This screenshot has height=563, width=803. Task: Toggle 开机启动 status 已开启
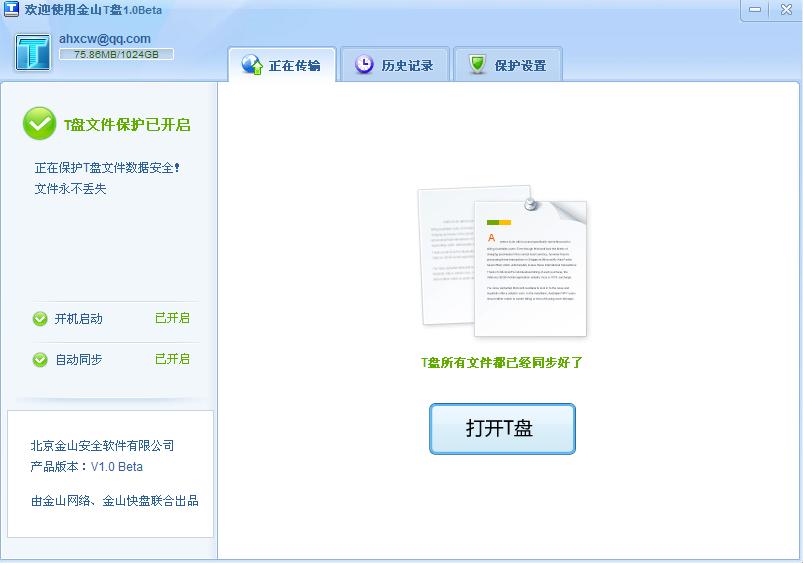172,318
